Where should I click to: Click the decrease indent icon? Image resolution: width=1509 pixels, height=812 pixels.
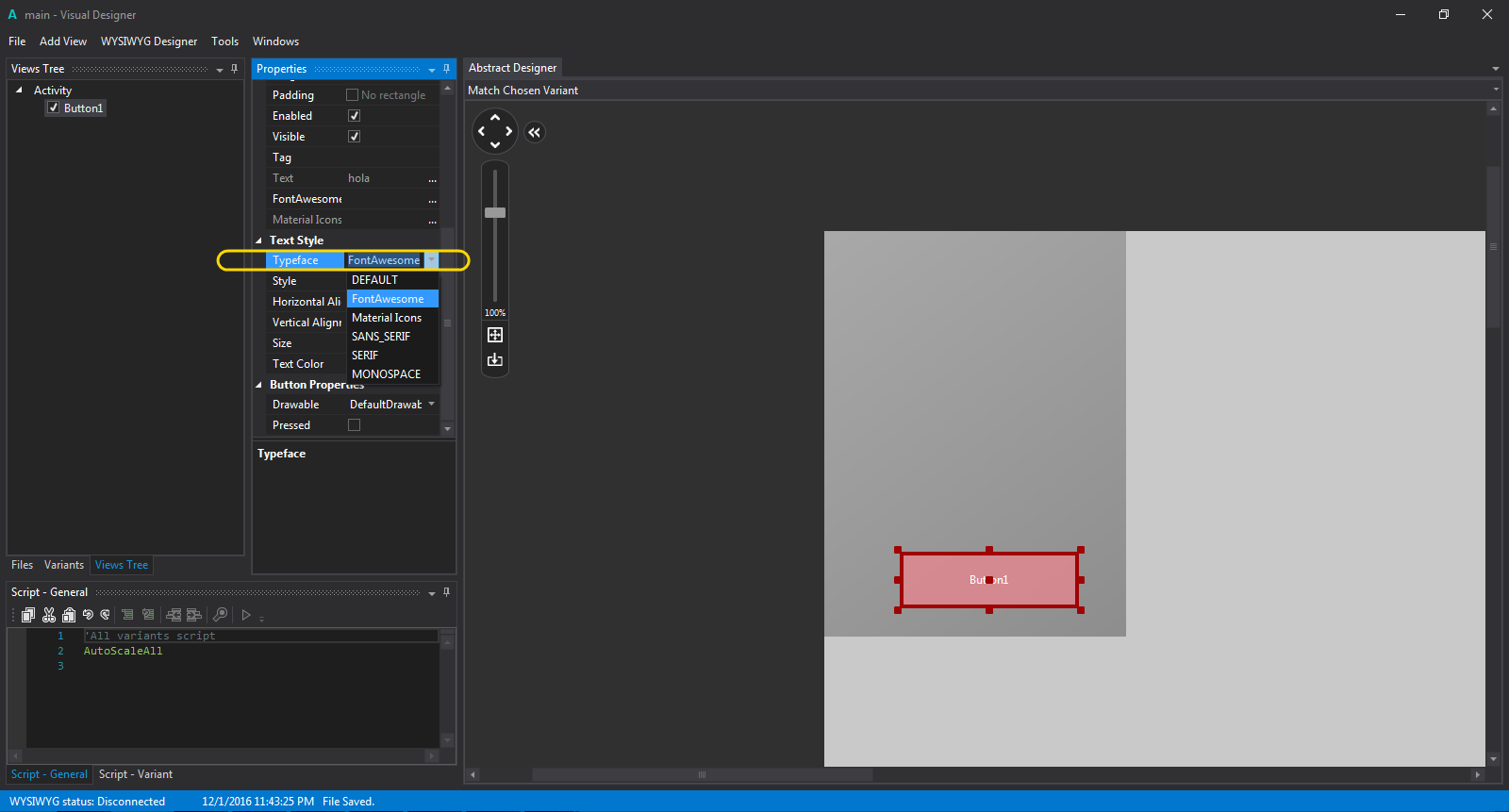coord(174,615)
